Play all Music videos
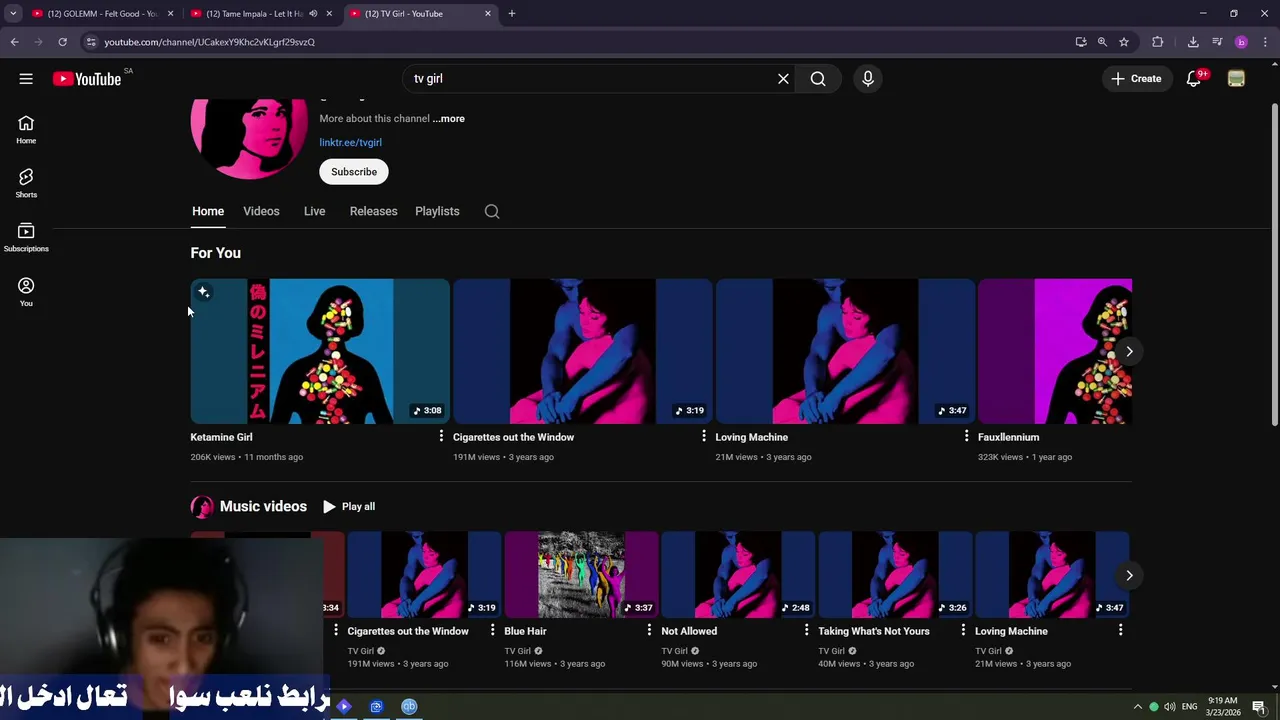The width and height of the screenshot is (1280, 720). click(349, 507)
